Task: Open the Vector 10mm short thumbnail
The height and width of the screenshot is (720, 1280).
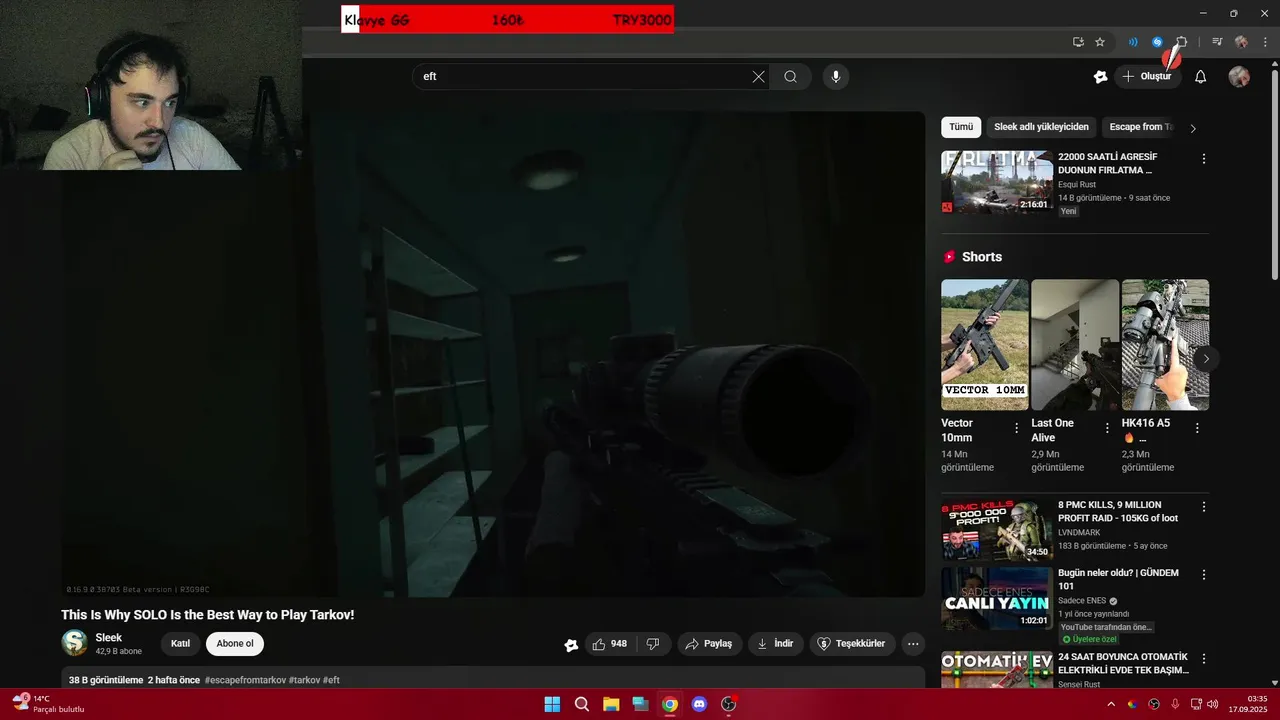Action: (x=985, y=345)
